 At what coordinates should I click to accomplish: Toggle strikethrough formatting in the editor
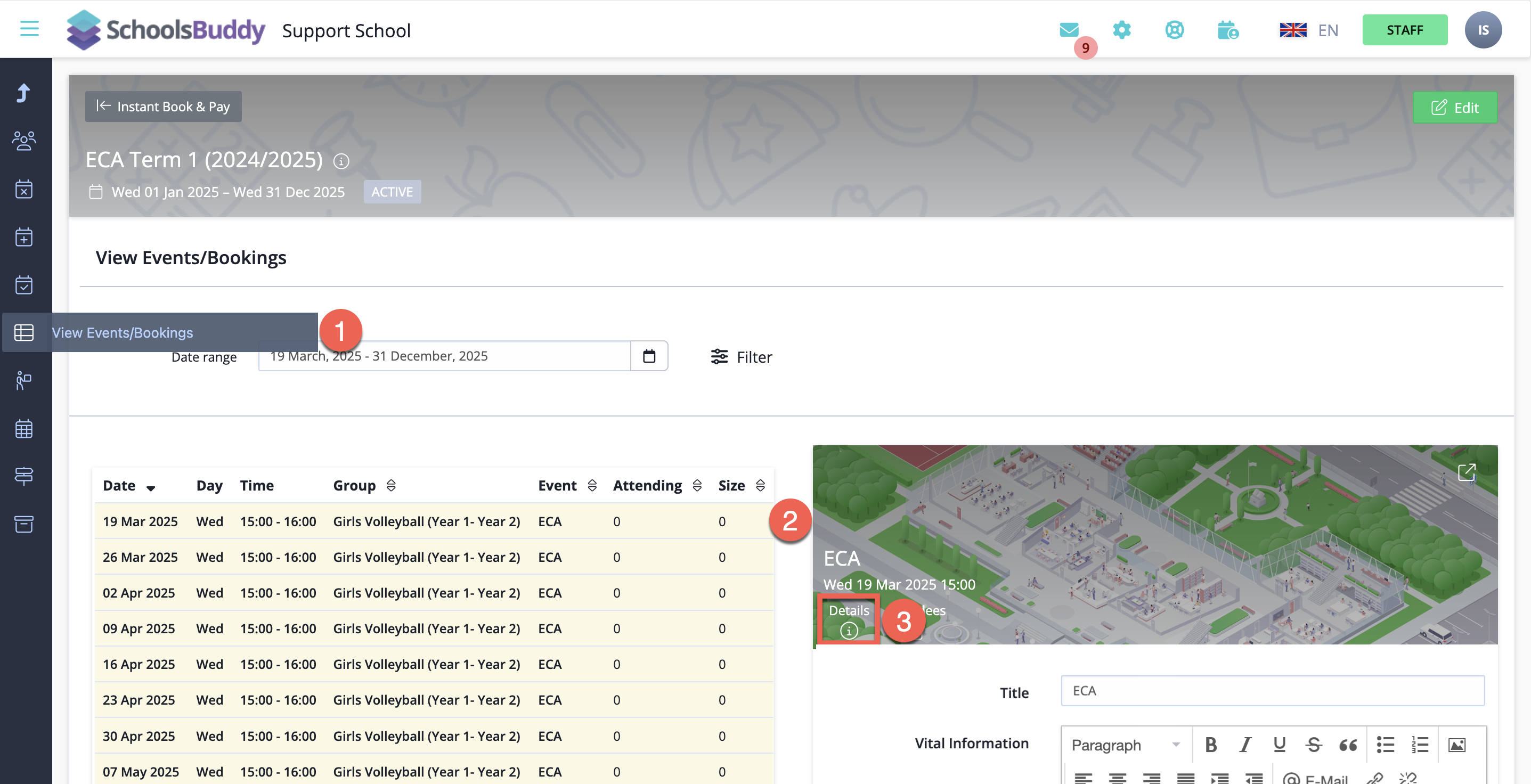[x=1314, y=745]
